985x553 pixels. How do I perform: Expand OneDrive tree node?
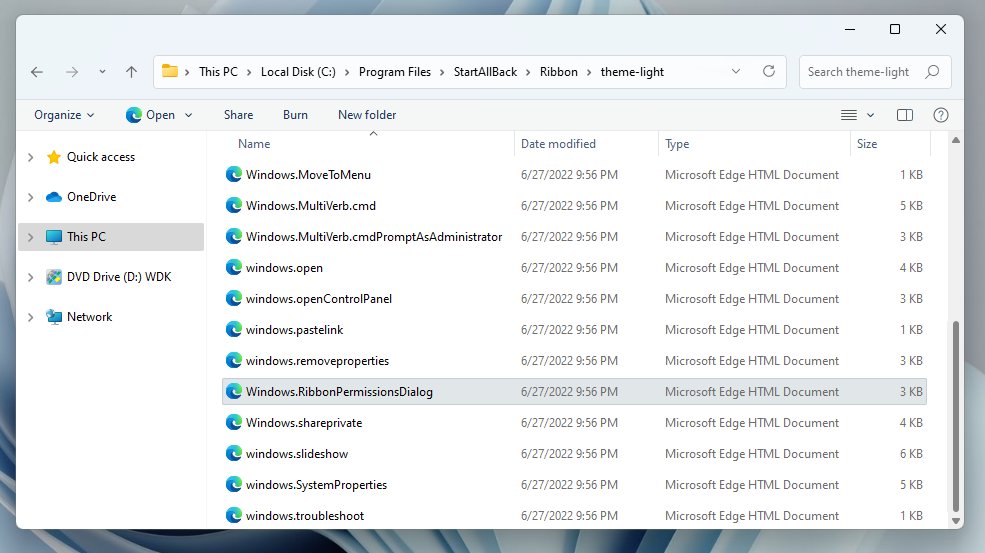(30, 197)
